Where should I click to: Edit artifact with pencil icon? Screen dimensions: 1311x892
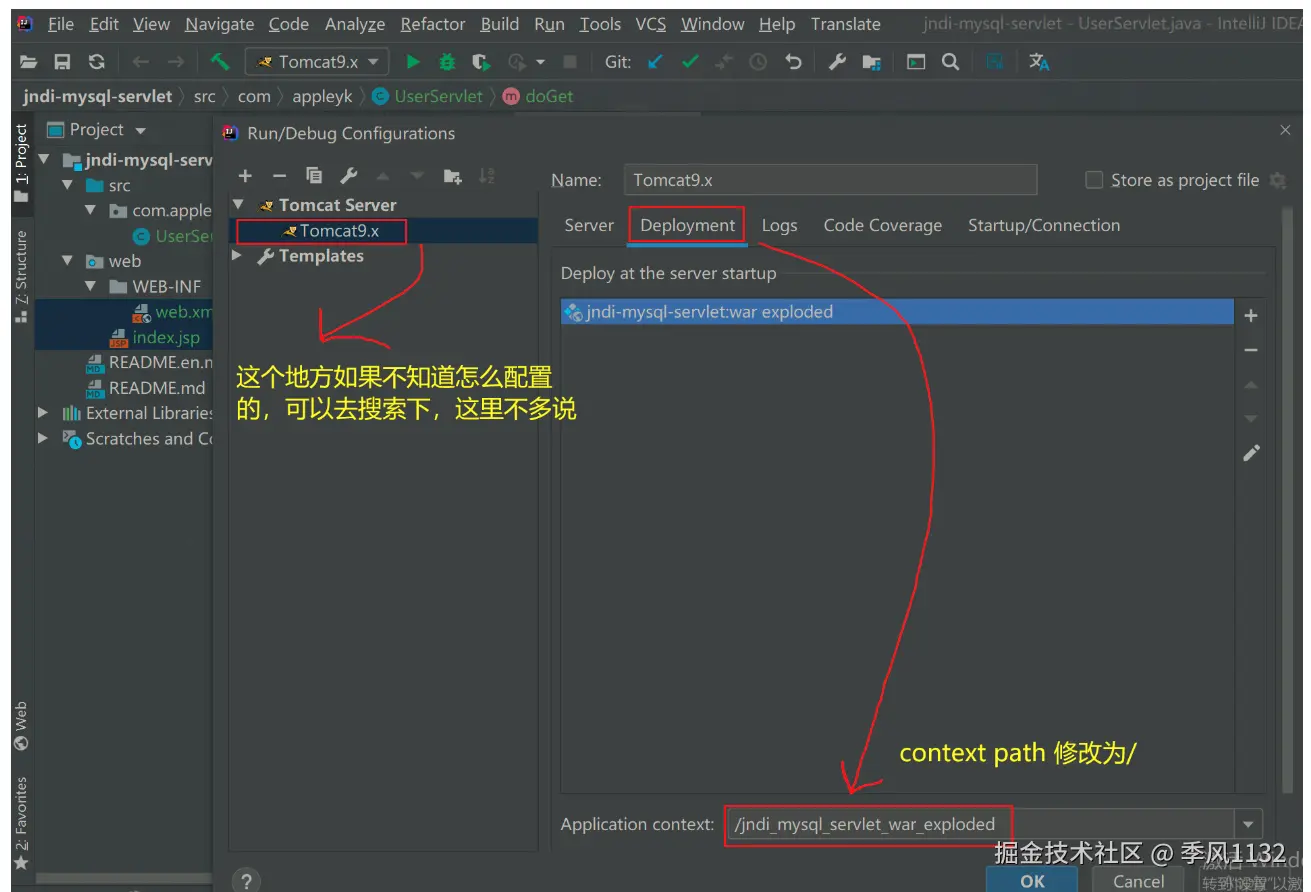pos(1250,453)
